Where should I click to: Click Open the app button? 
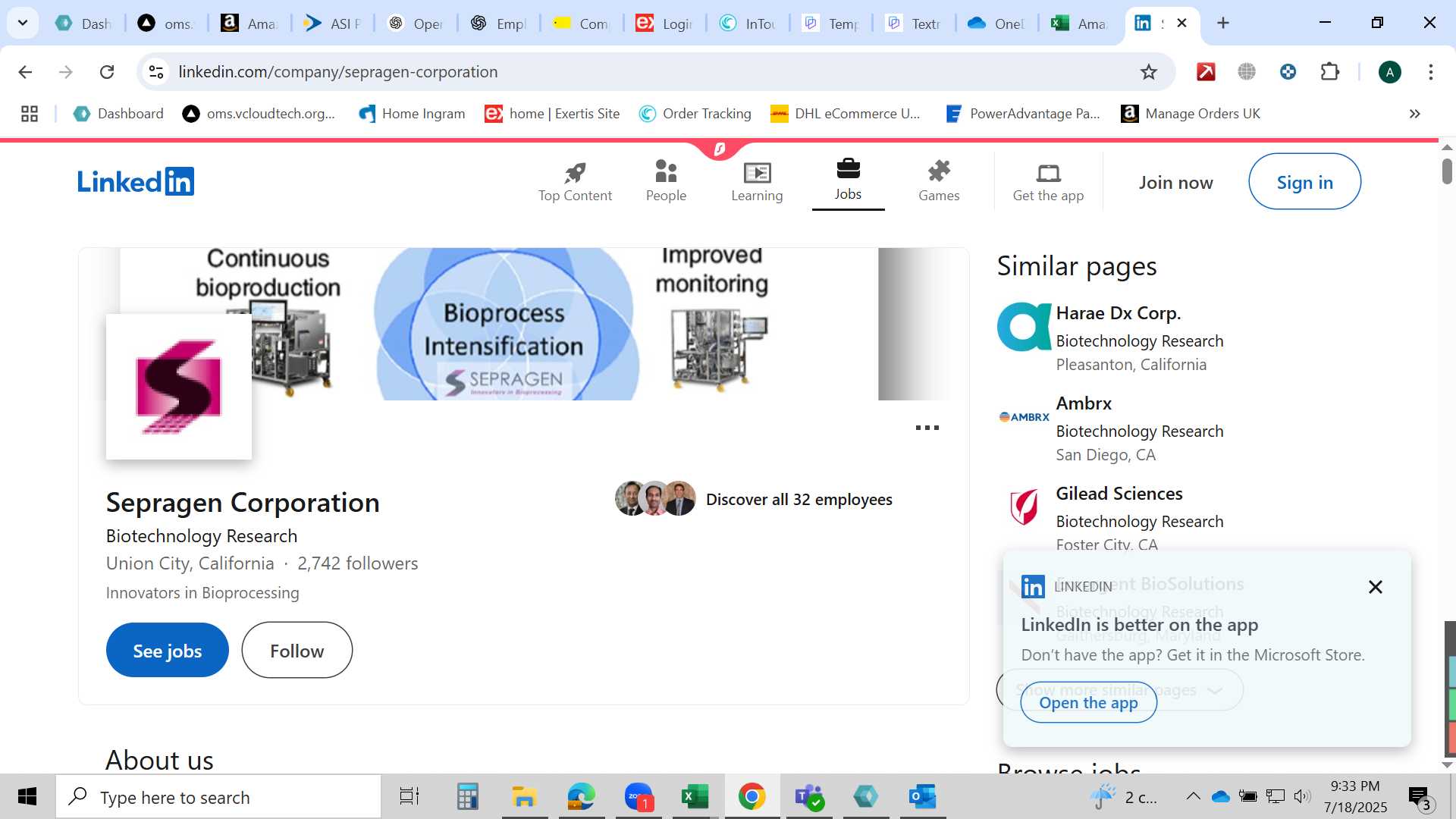point(1088,703)
